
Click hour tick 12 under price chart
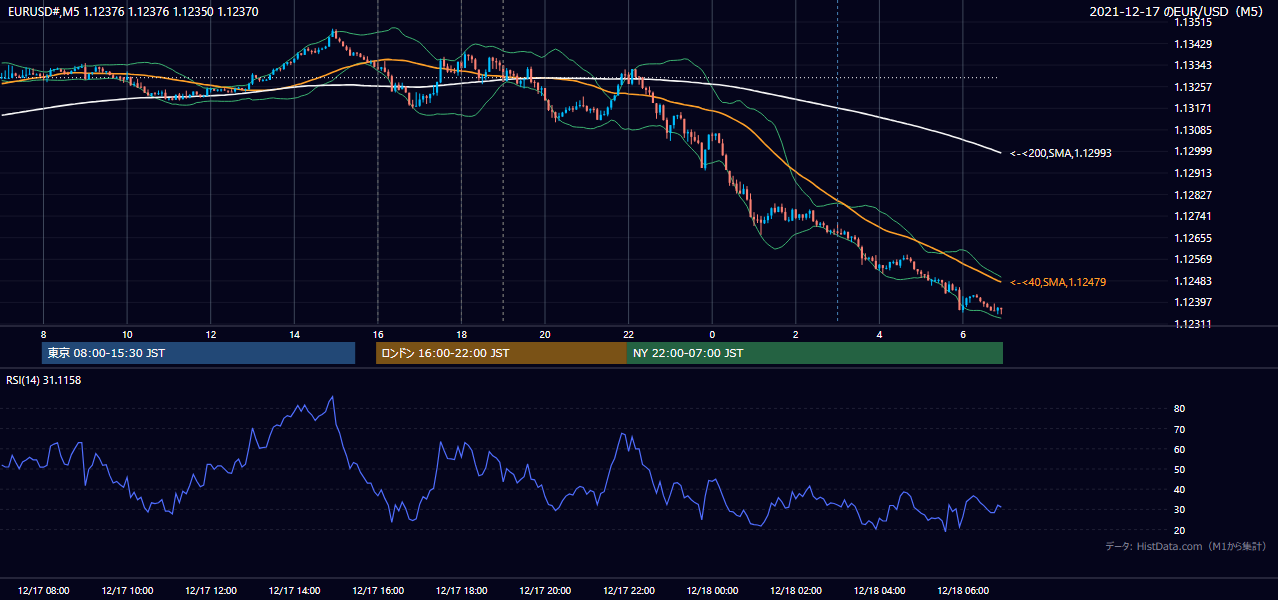coord(211,334)
